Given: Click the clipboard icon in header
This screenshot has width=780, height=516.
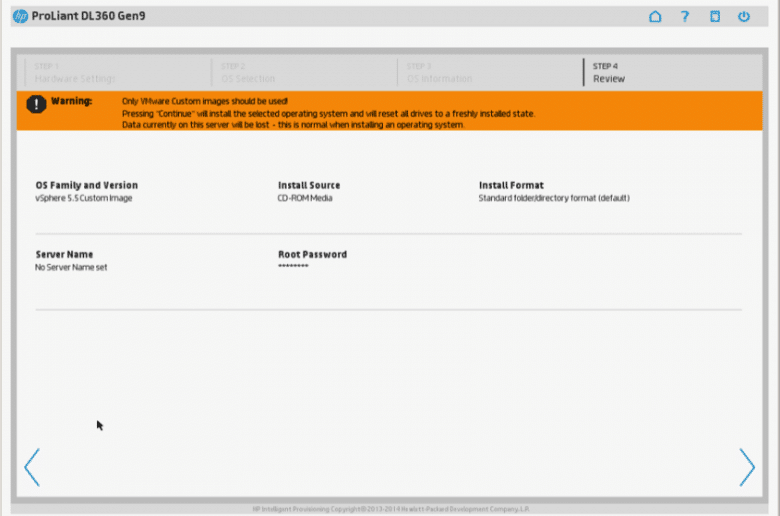Looking at the screenshot, I should [715, 16].
